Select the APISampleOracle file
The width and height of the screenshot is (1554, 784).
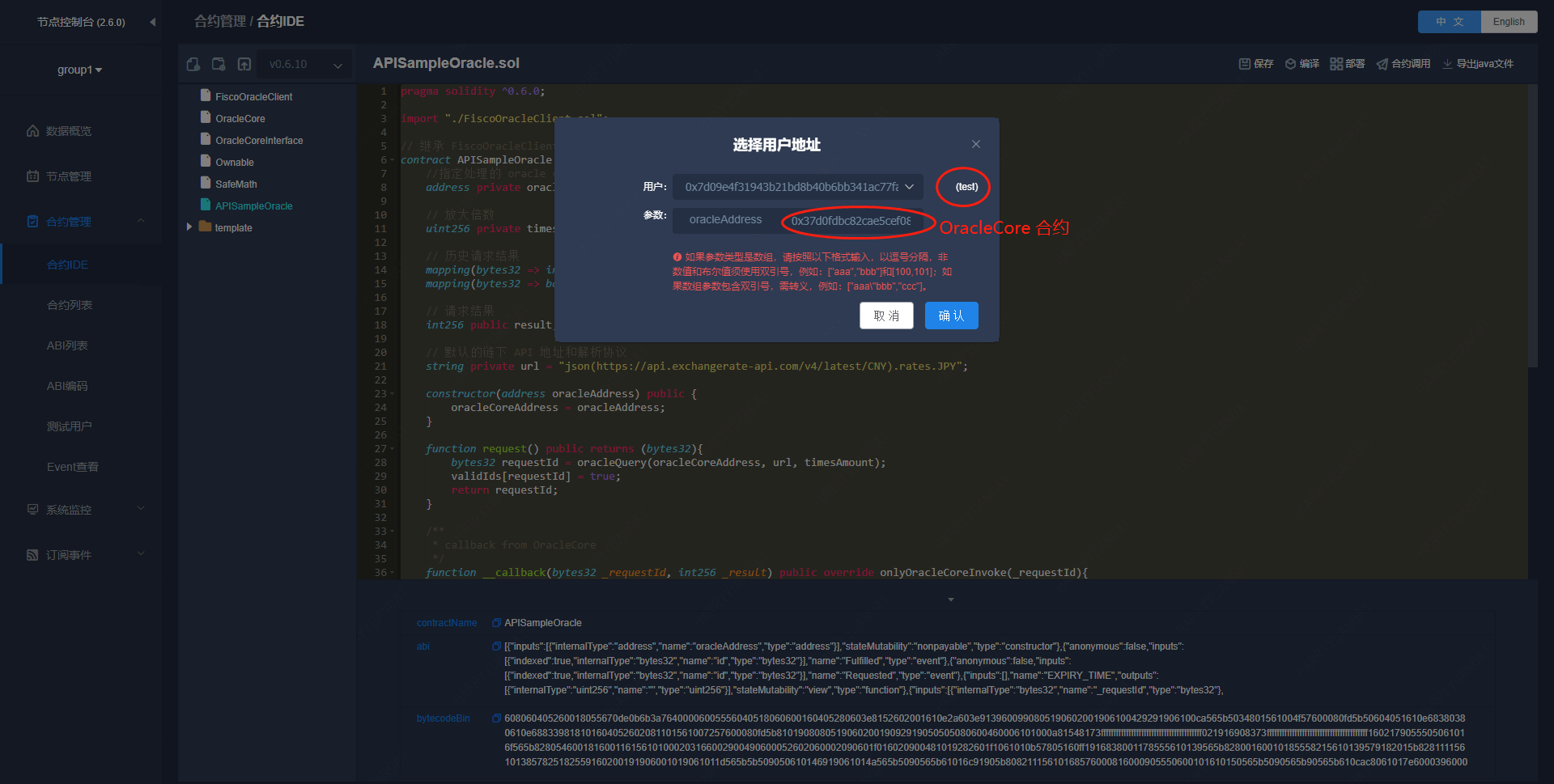coord(253,206)
